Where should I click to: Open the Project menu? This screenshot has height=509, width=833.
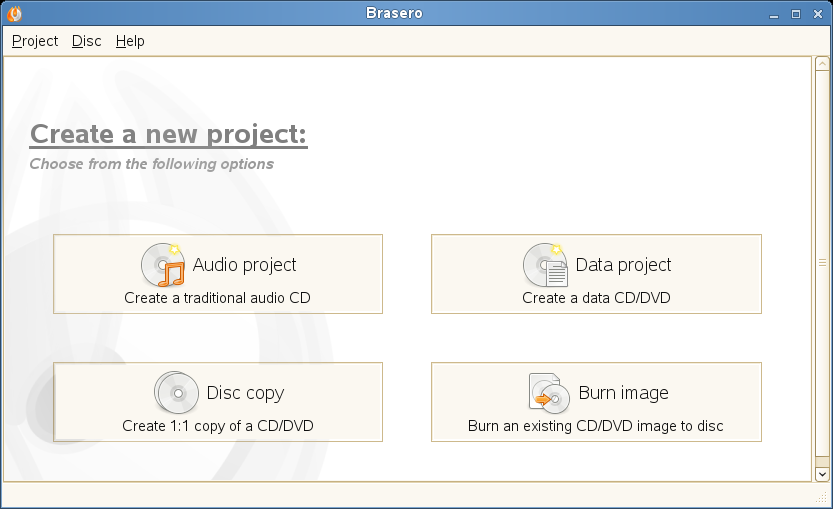(35, 41)
